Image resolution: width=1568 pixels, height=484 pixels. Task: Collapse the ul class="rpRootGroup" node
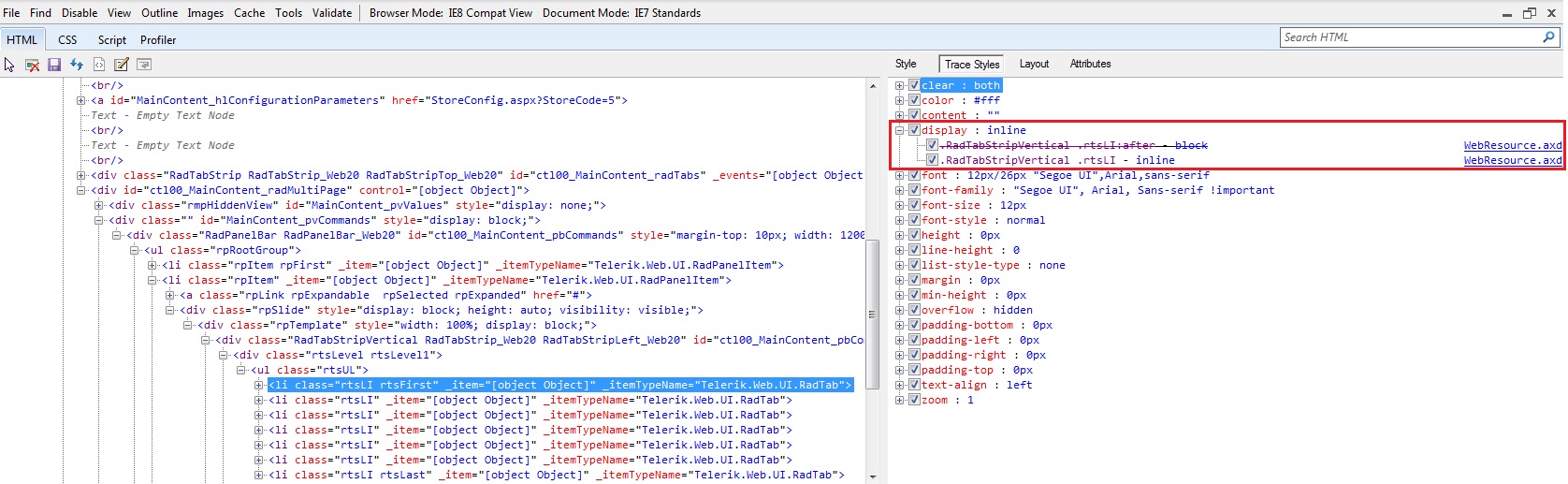(x=135, y=250)
